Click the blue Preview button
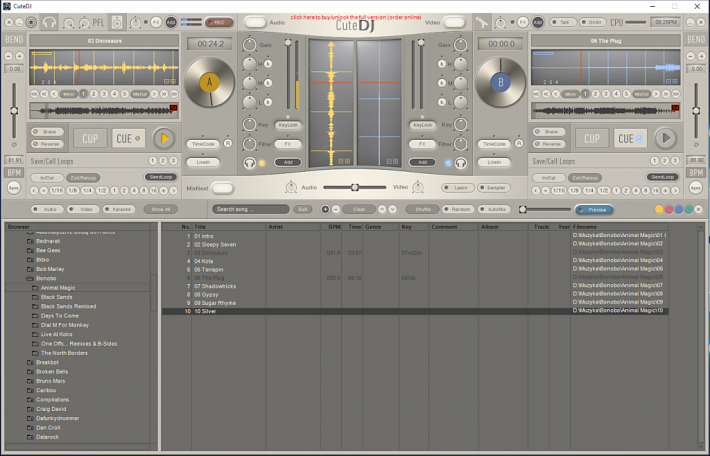The image size is (710, 456). click(x=594, y=210)
